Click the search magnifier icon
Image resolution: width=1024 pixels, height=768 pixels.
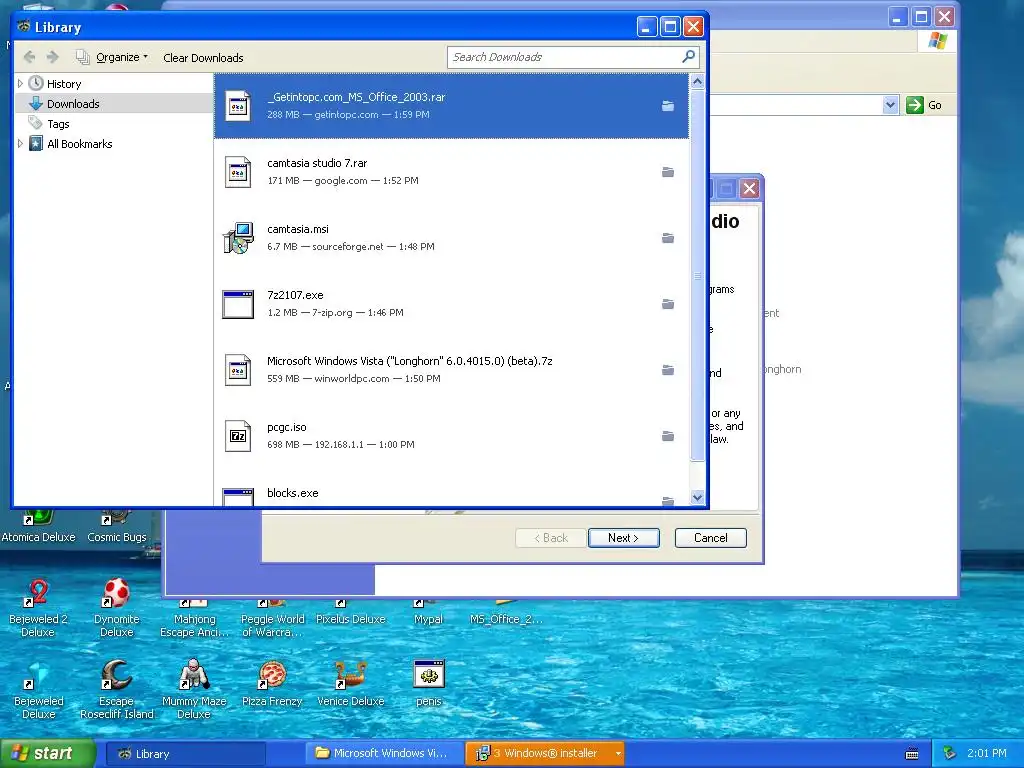pyautogui.click(x=688, y=57)
